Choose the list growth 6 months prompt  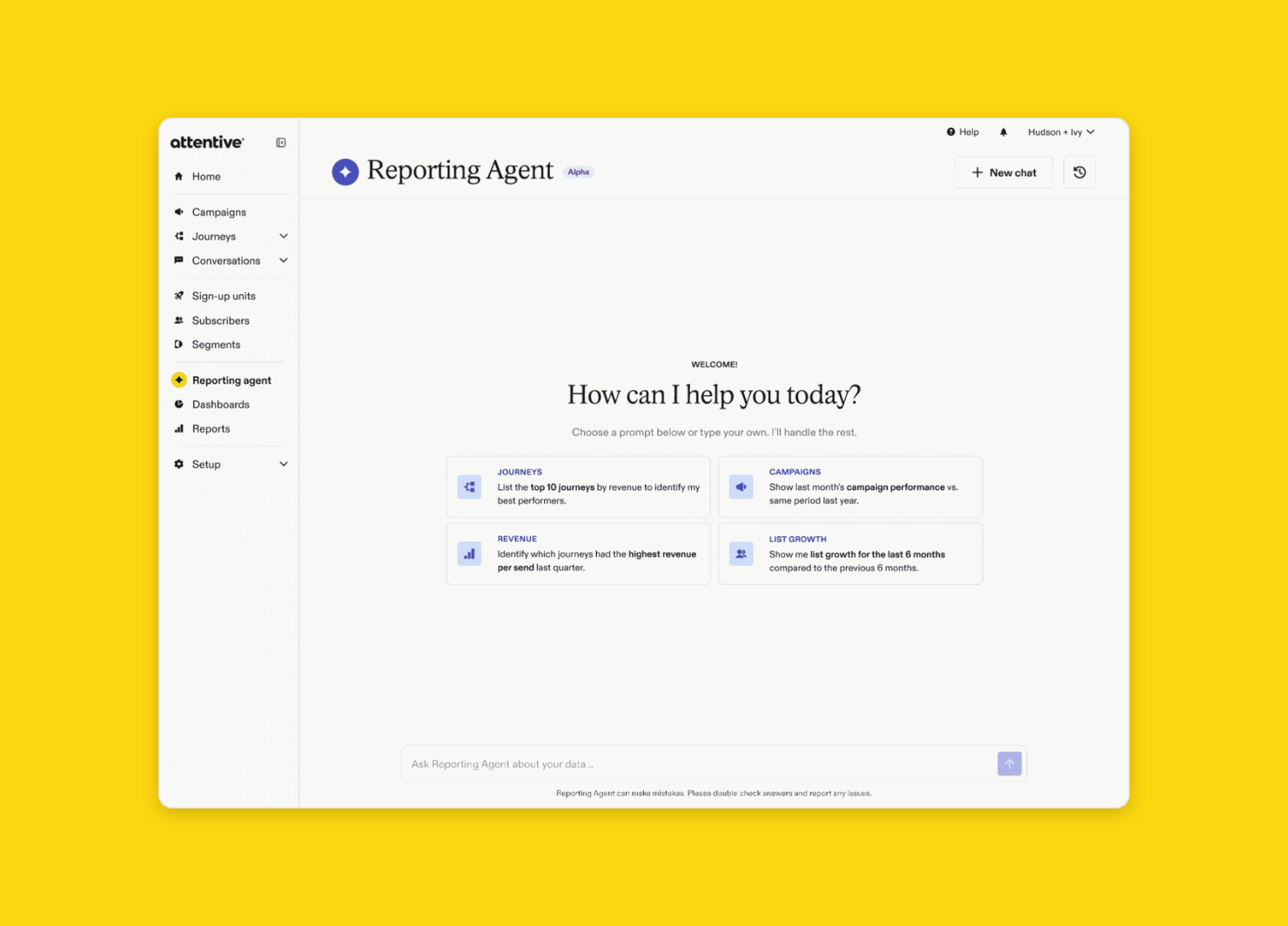tap(850, 554)
